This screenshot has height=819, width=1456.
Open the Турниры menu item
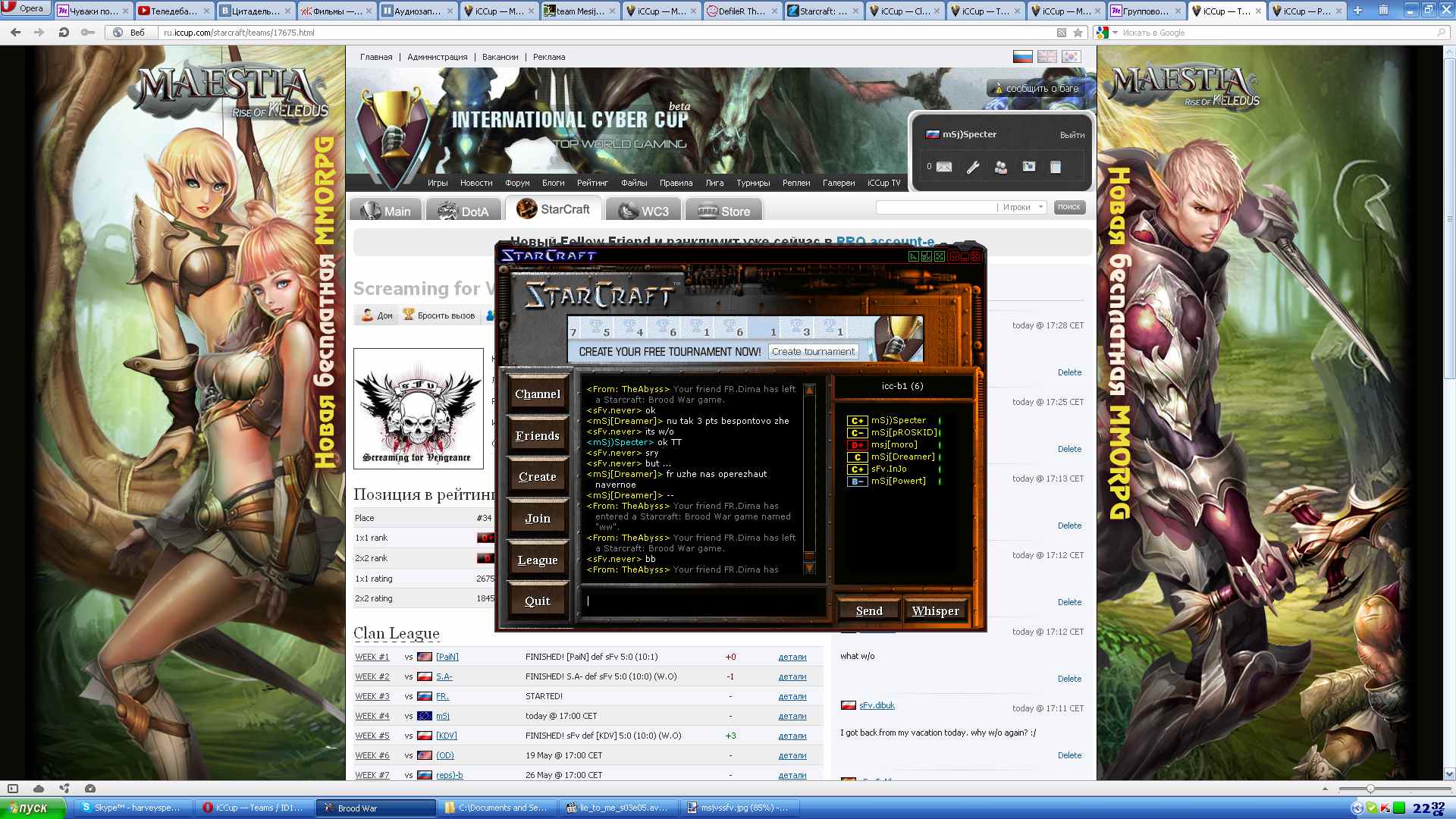(x=753, y=183)
